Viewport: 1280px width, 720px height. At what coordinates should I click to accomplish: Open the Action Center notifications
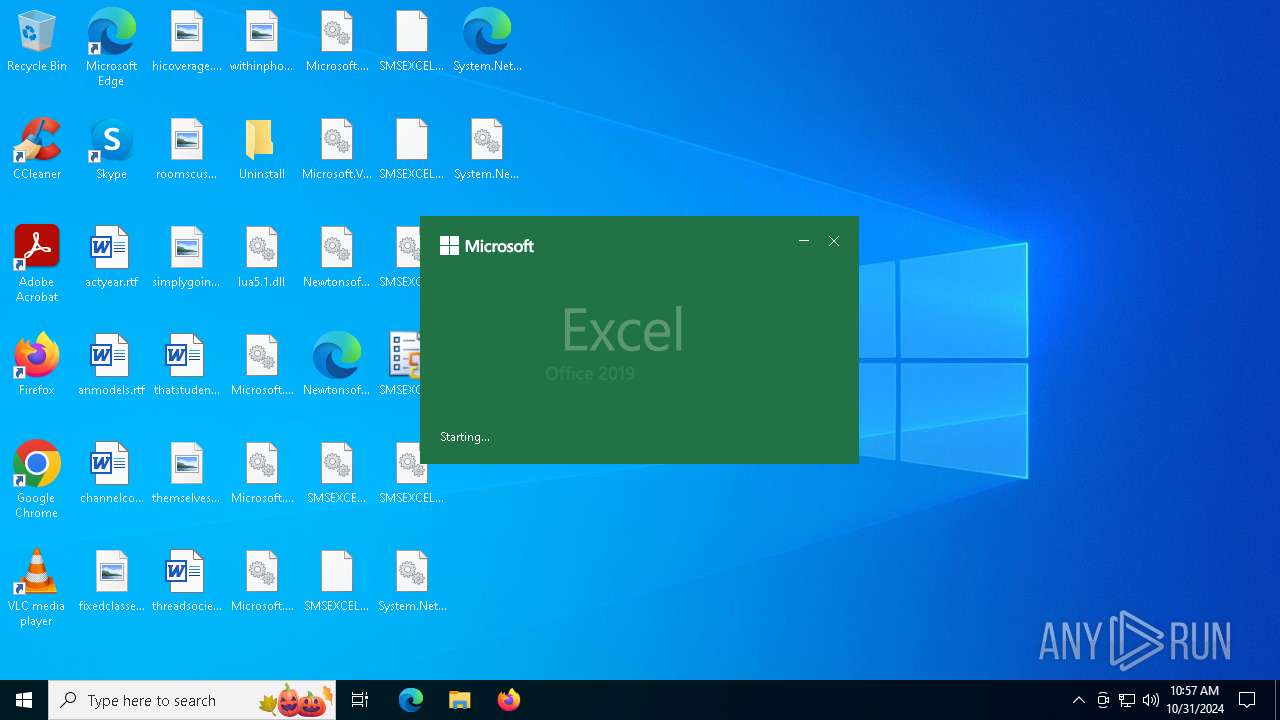1248,700
